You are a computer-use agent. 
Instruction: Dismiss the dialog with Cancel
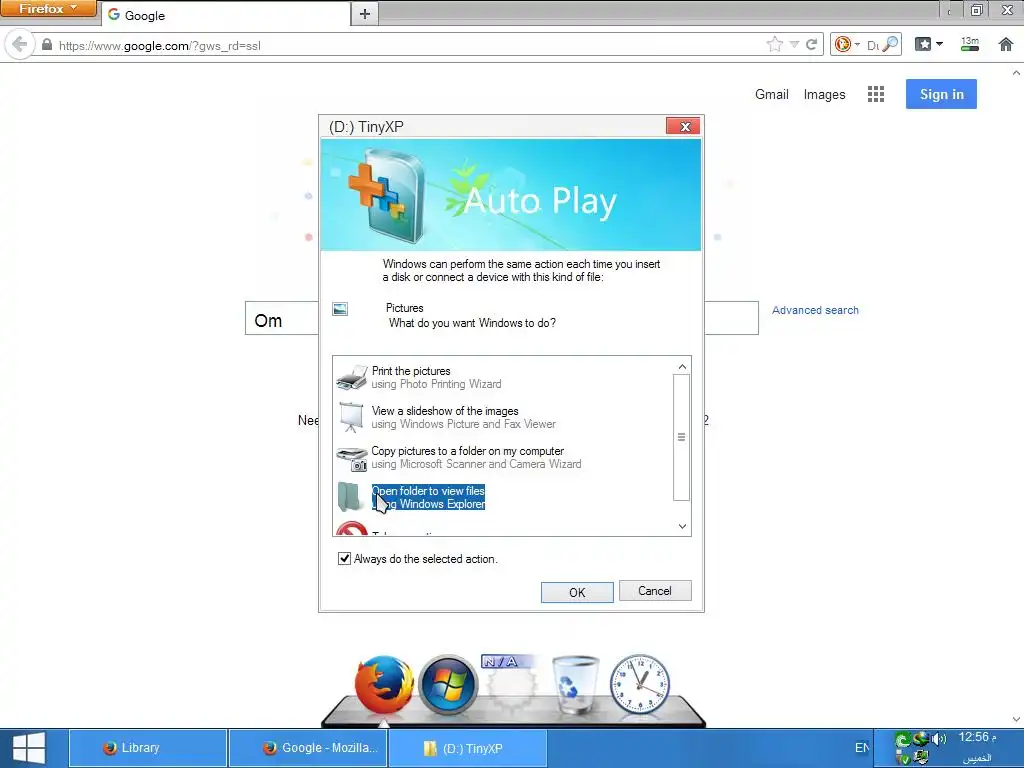(x=655, y=591)
